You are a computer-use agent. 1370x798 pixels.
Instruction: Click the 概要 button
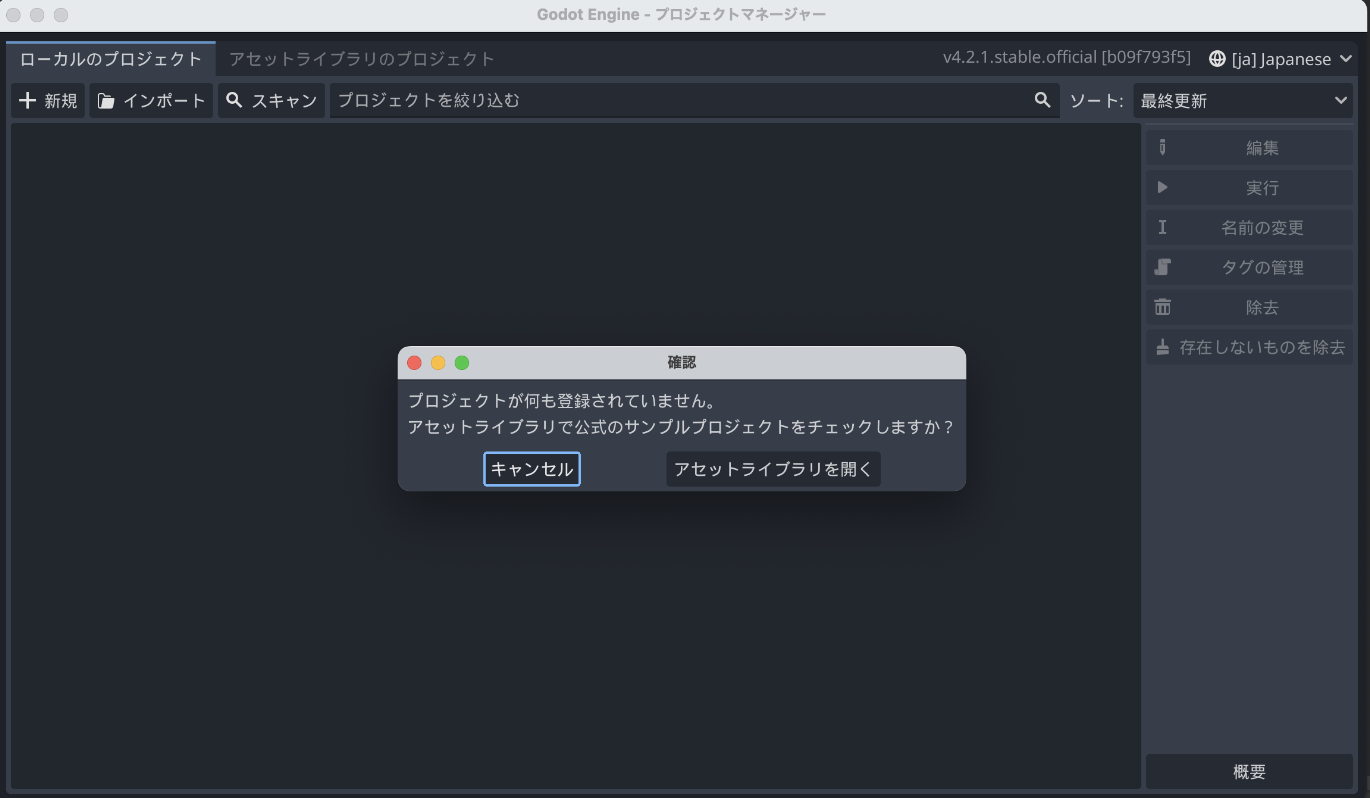[x=1249, y=772]
